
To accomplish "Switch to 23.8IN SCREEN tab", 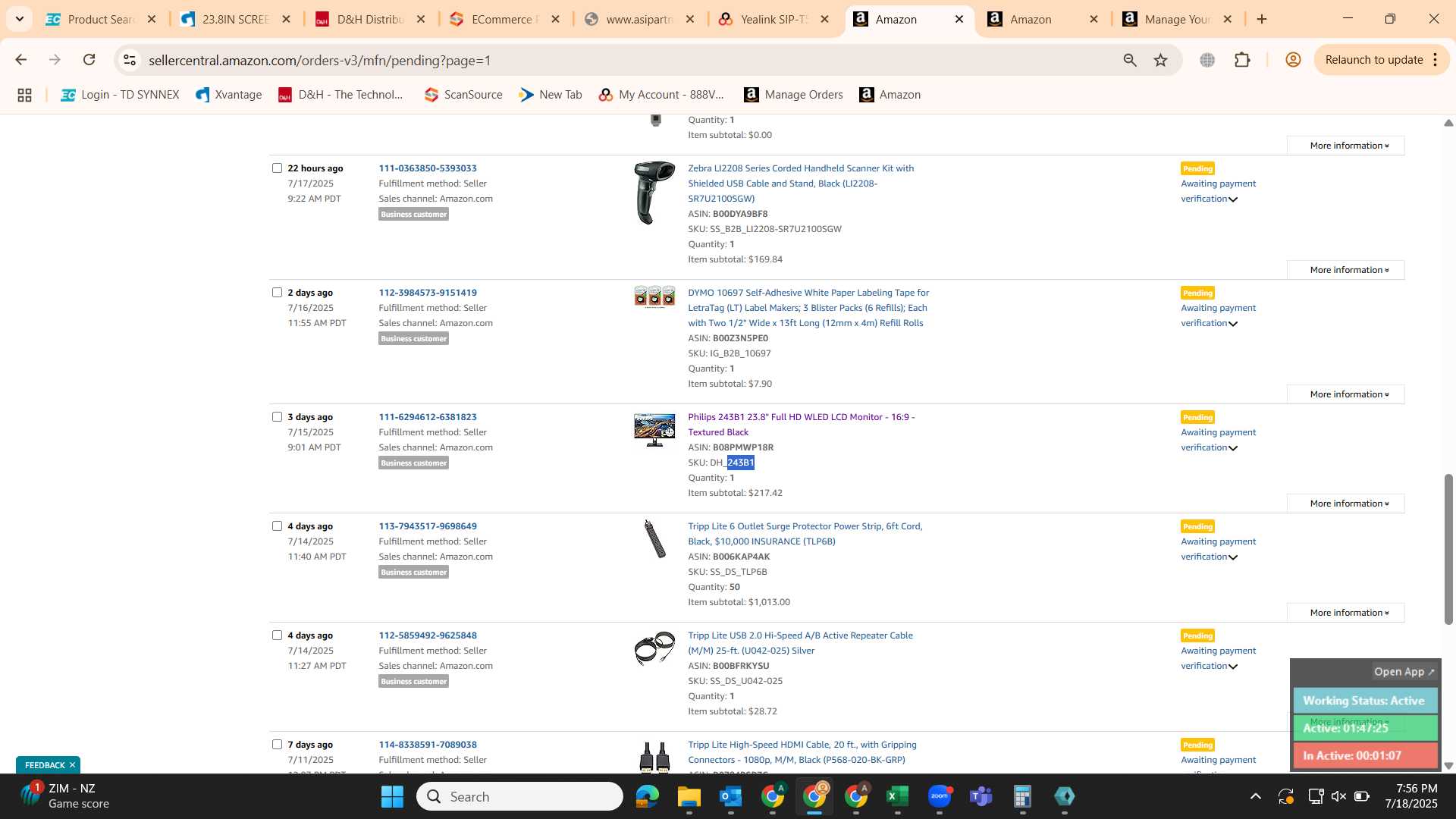I will 235,19.
